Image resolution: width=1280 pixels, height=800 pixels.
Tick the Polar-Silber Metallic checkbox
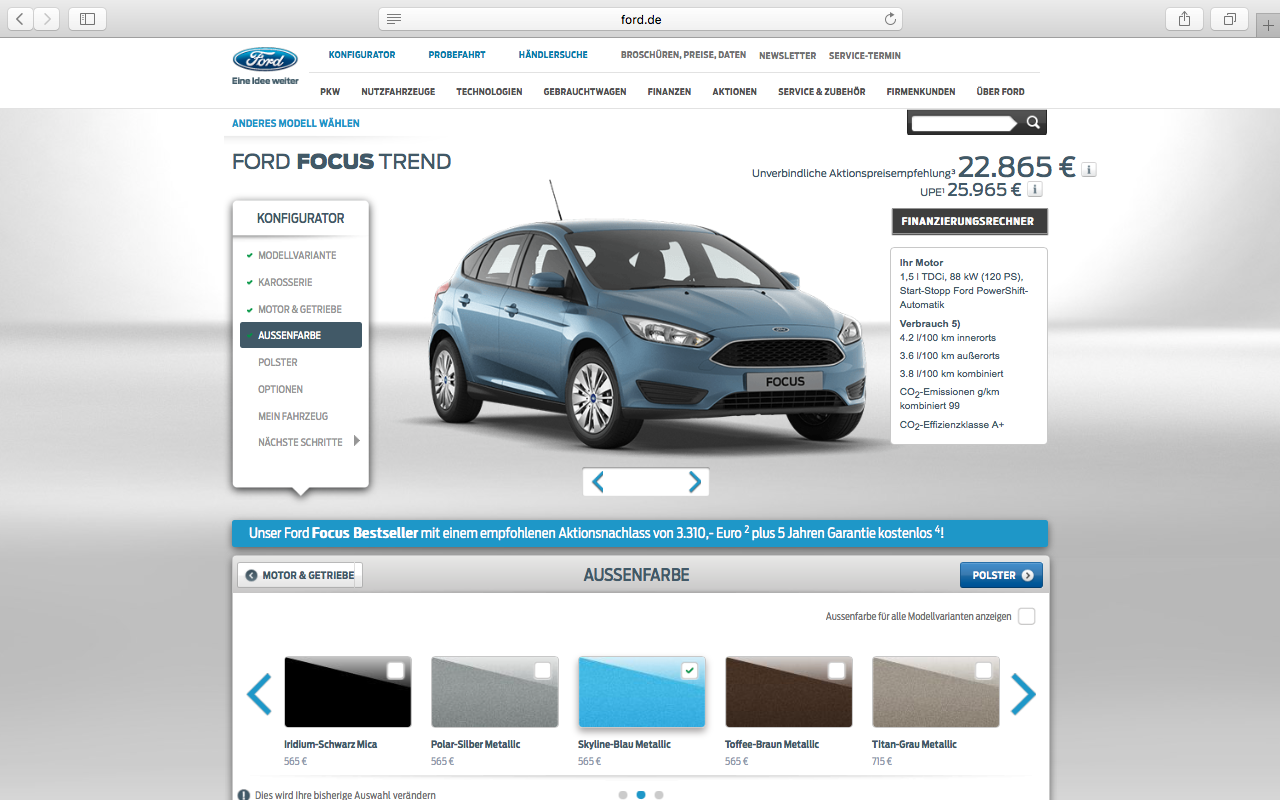click(543, 670)
